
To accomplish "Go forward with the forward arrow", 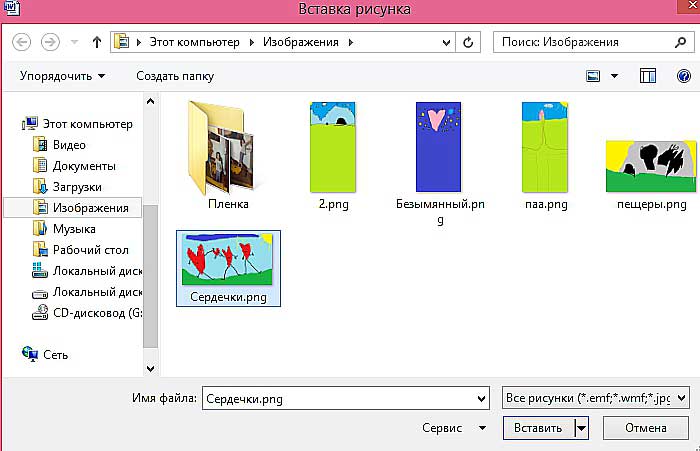I will pyautogui.click(x=50, y=42).
